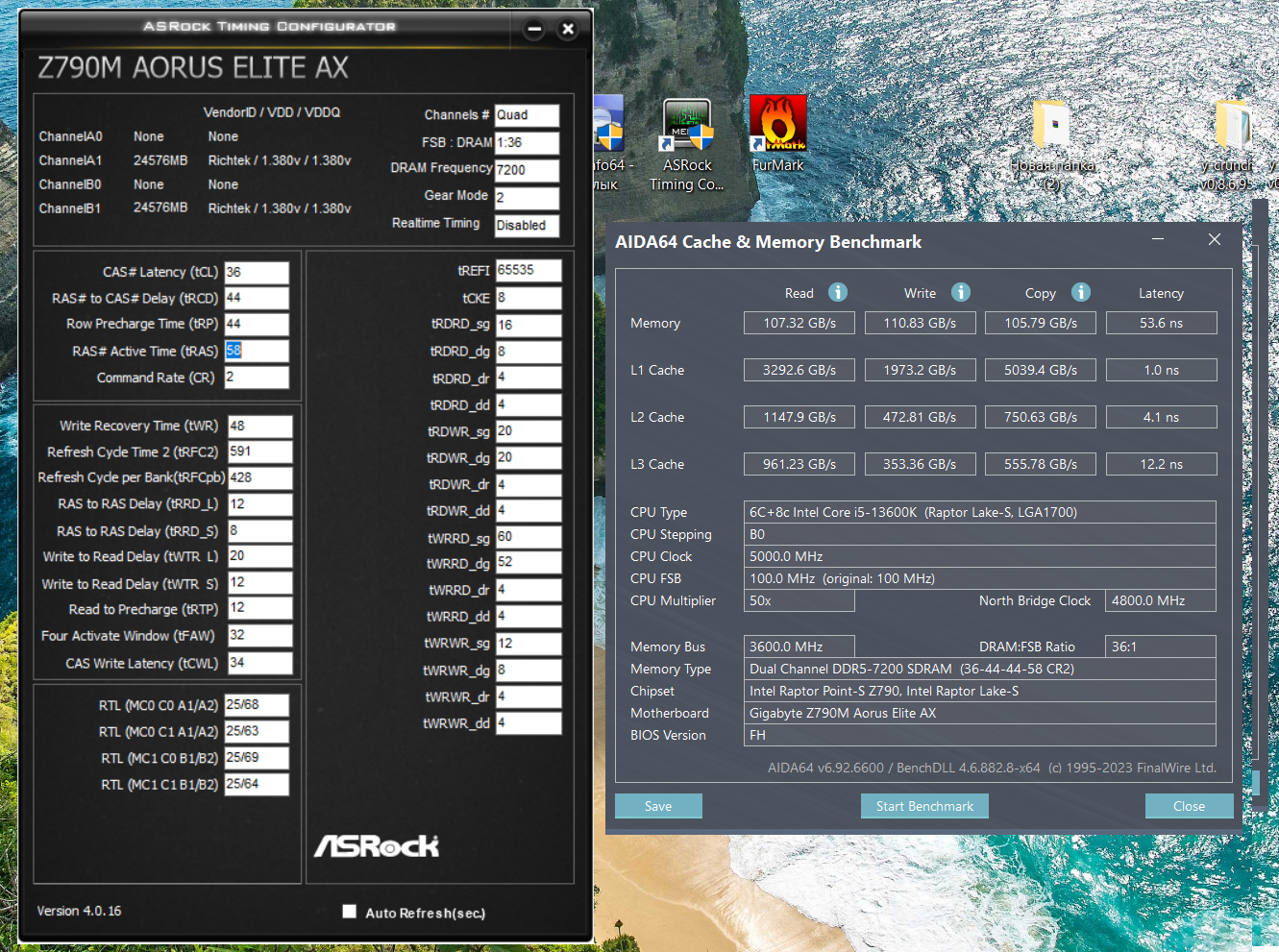This screenshot has width=1279, height=952.
Task: Click the Channels # field showing Quad
Action: click(527, 115)
